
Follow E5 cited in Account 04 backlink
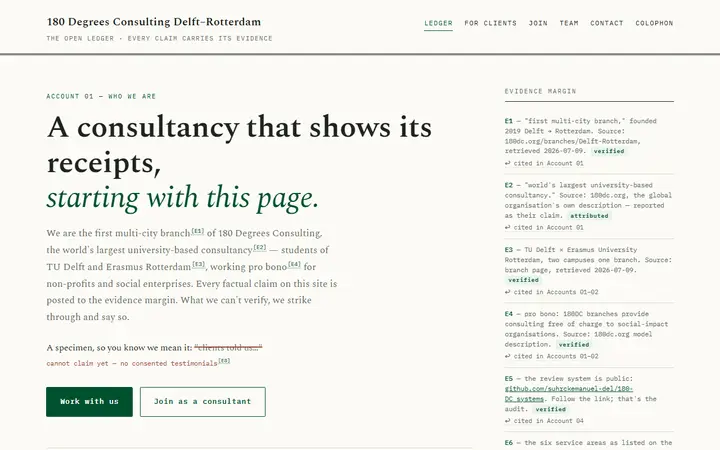coord(544,421)
